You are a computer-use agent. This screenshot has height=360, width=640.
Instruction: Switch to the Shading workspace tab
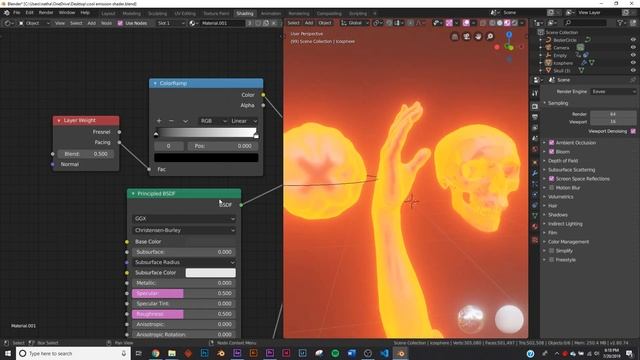click(244, 13)
